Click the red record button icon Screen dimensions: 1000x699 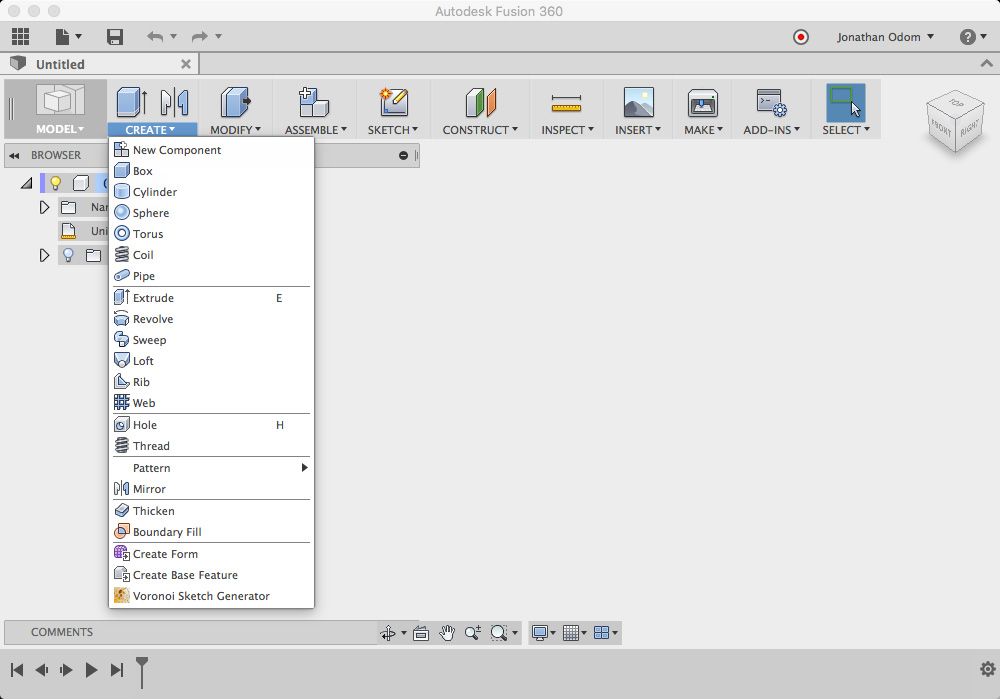(x=800, y=37)
